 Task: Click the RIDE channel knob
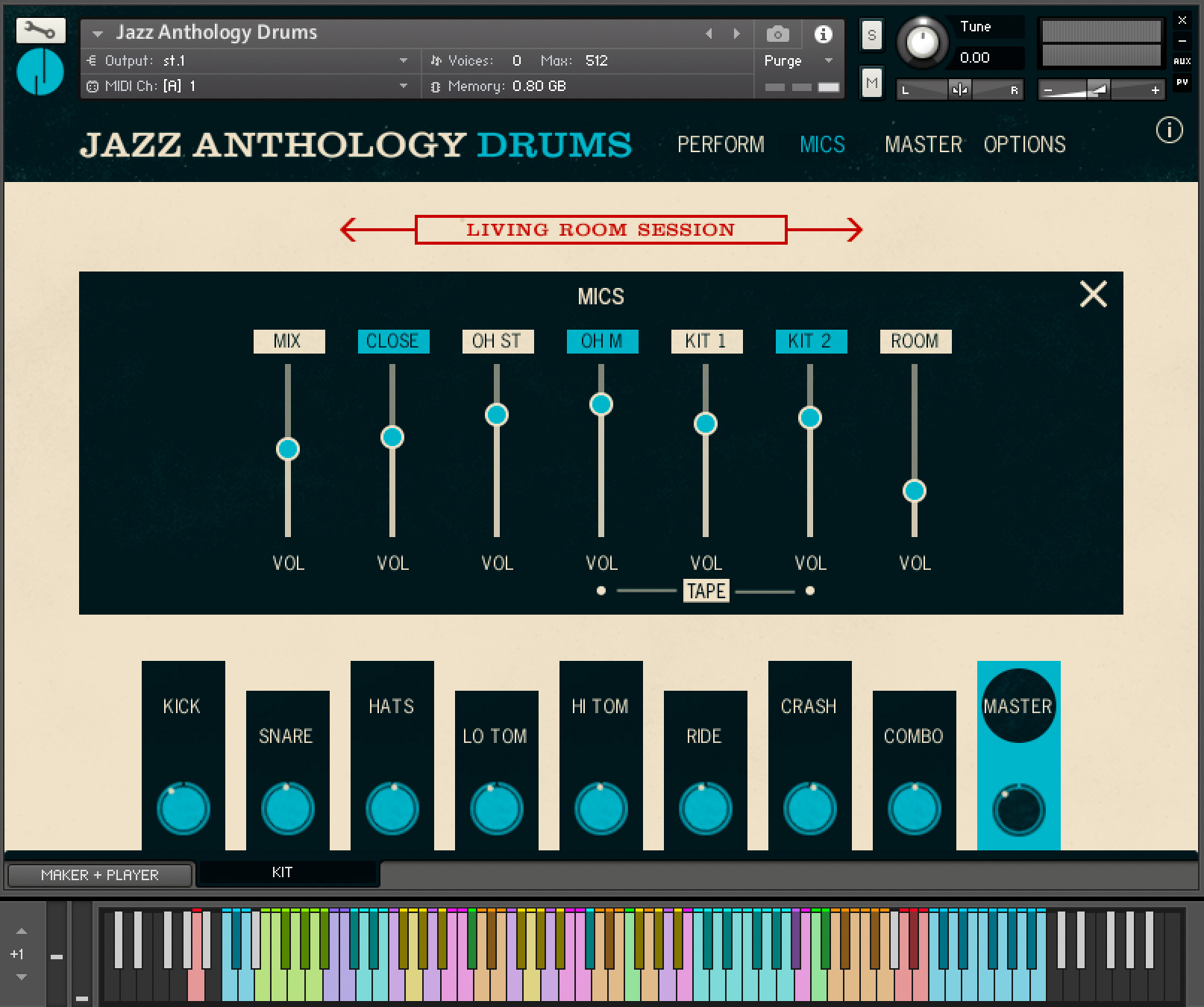point(705,809)
